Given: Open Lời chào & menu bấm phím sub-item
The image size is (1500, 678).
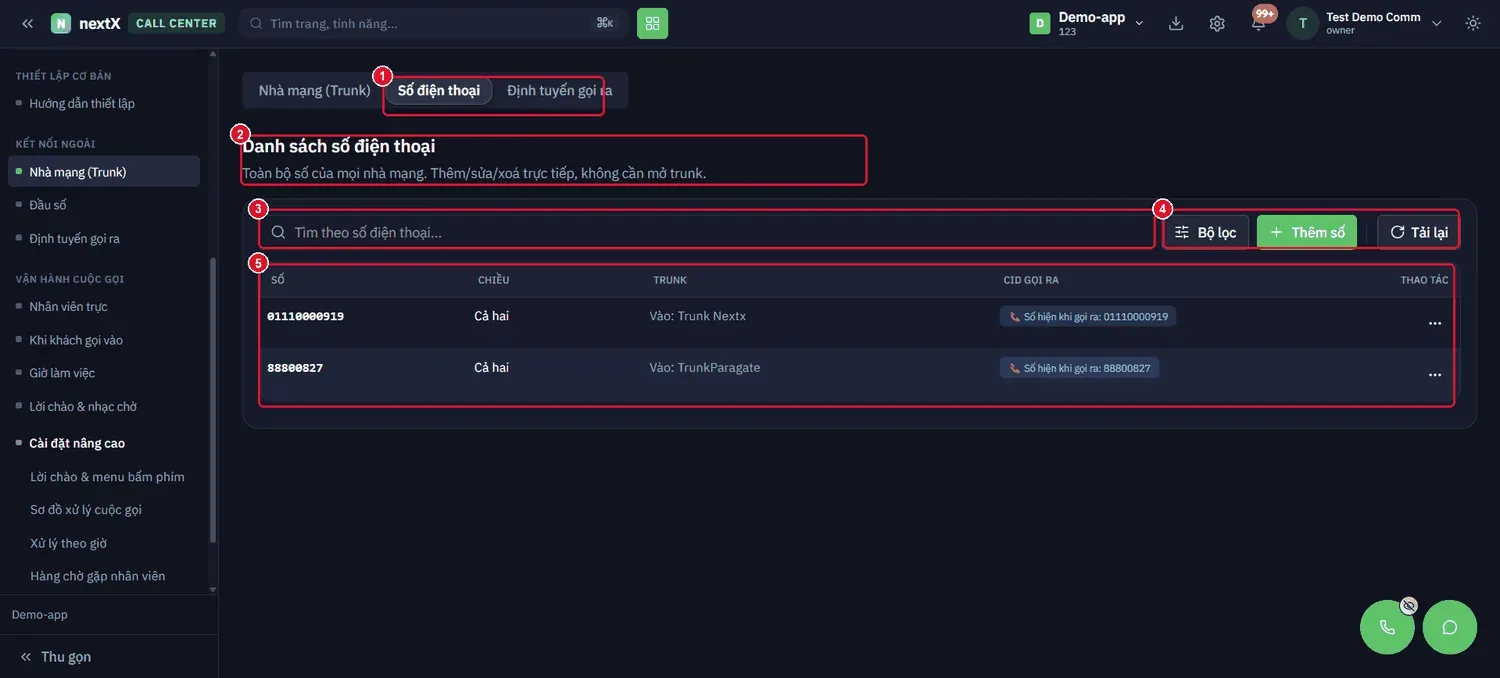Looking at the screenshot, I should (x=107, y=477).
